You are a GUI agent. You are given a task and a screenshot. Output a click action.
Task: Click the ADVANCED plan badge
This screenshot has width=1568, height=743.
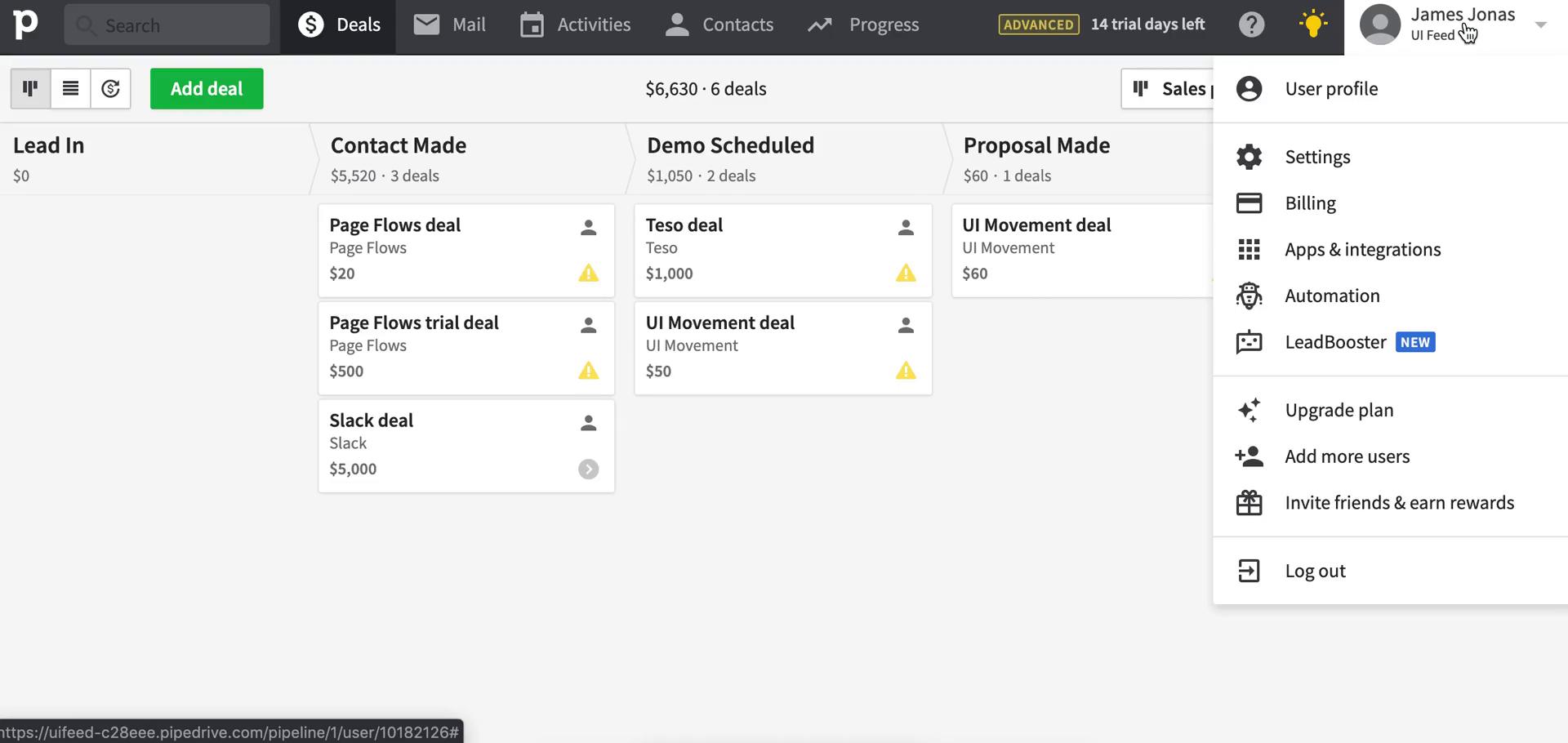(1038, 24)
